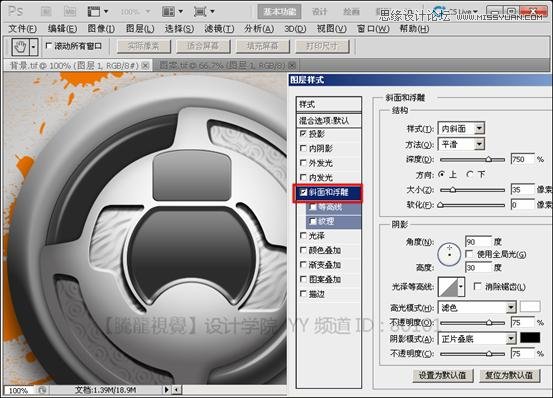This screenshot has width=553, height=398.
Task: Click the 深度 slider handle
Action: pyautogui.click(x=488, y=159)
